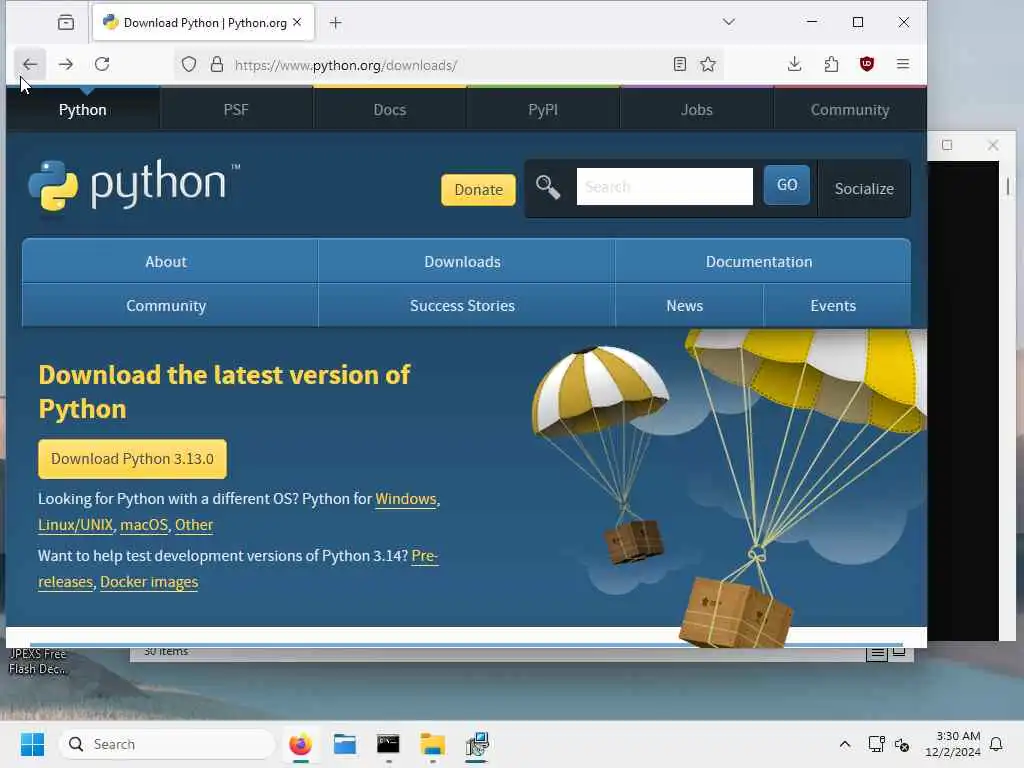Click the uBlock Origin shield icon
This screenshot has width=1024, height=768.
pyautogui.click(x=867, y=64)
